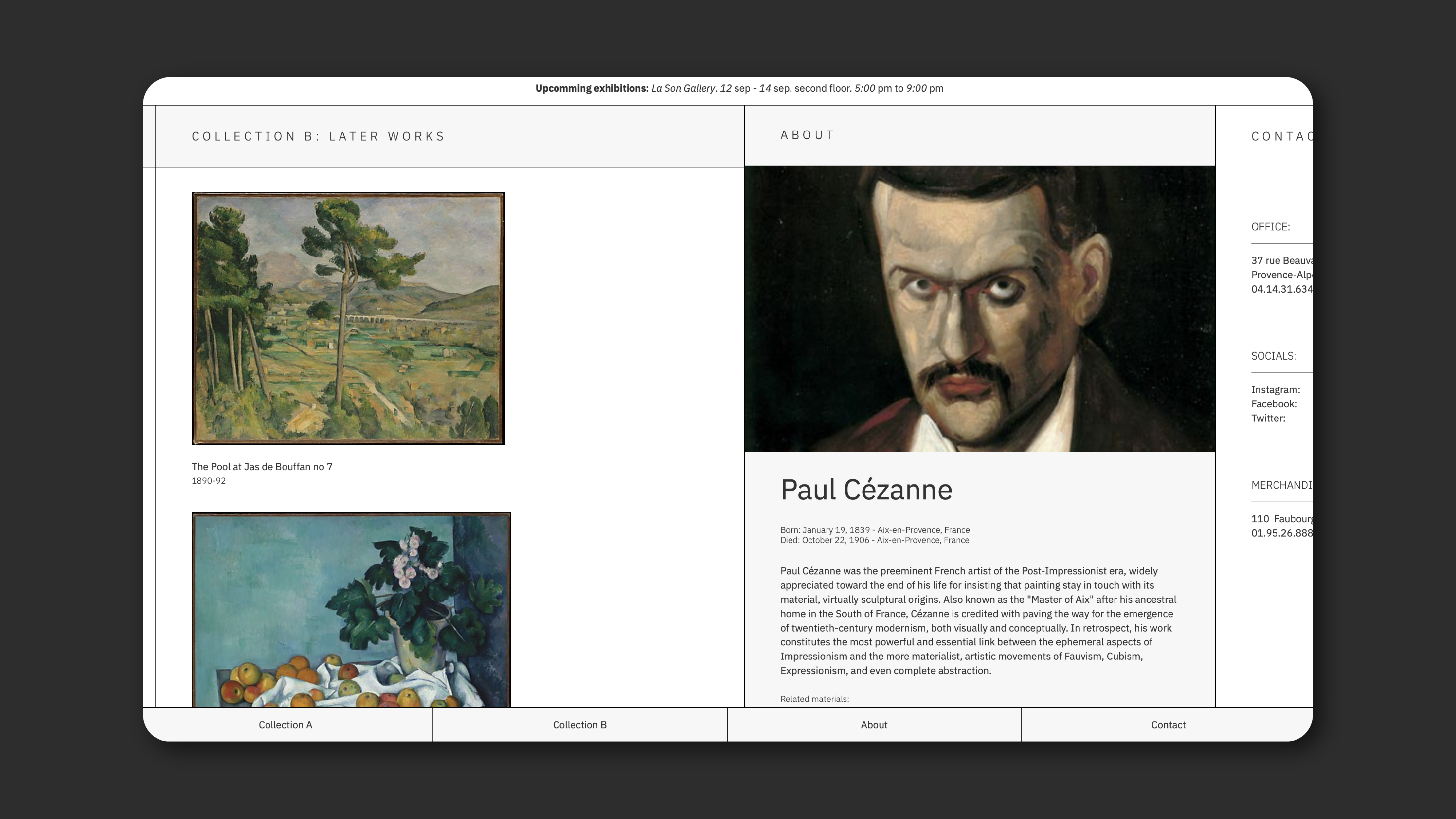Click "The Pool at Jas de Bouffan no 7" title
The width and height of the screenshot is (1456, 819).
pos(262,467)
